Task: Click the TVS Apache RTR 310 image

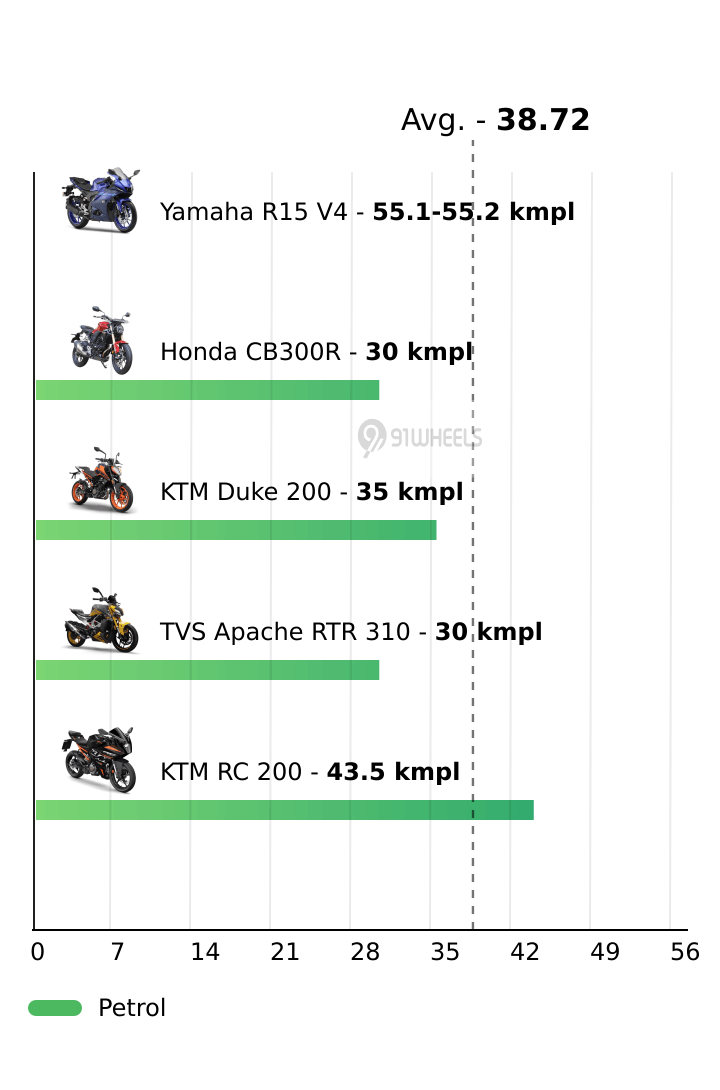Action: (100, 621)
